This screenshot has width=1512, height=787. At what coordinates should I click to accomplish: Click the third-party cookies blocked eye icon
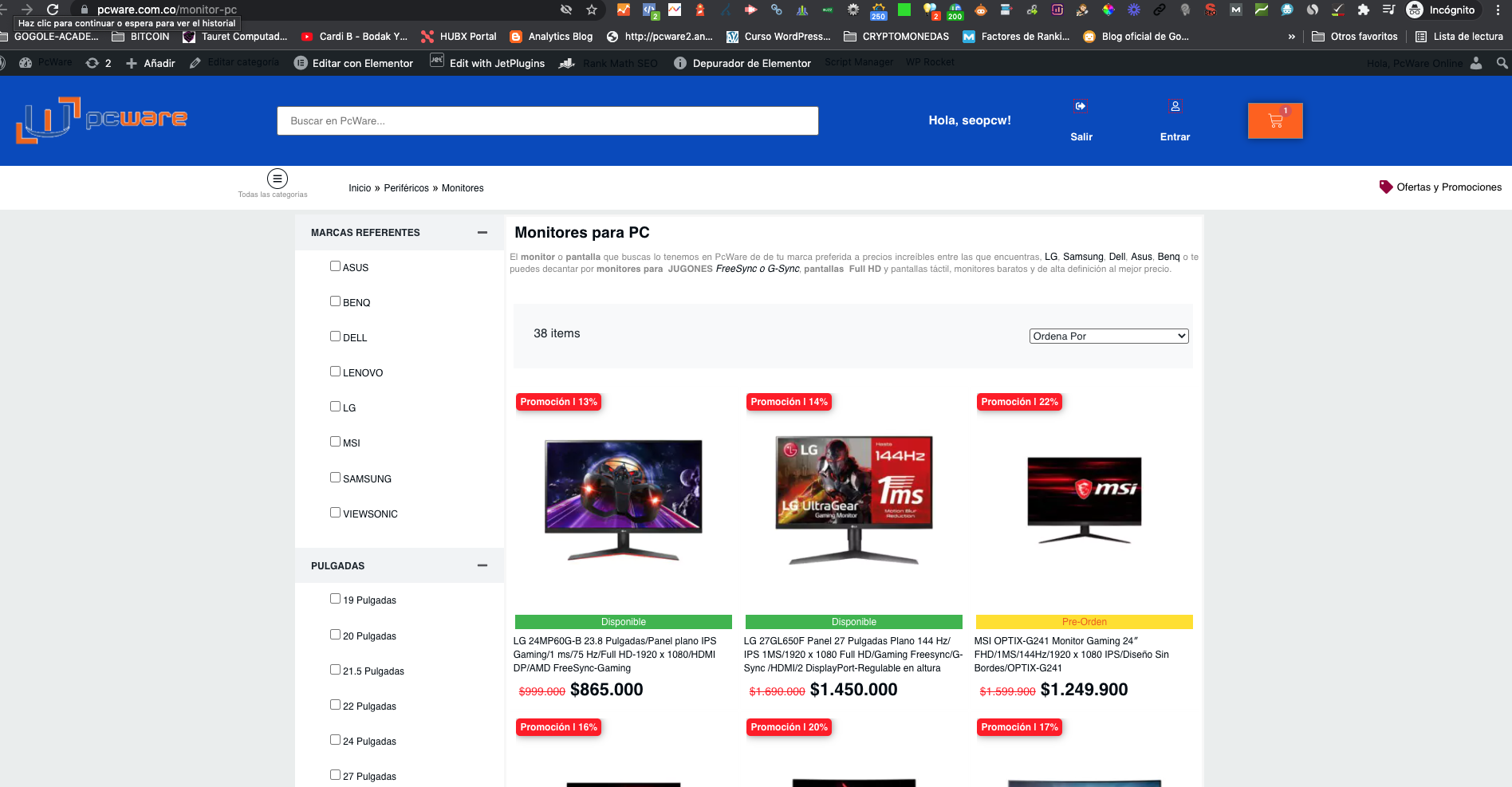click(x=566, y=10)
